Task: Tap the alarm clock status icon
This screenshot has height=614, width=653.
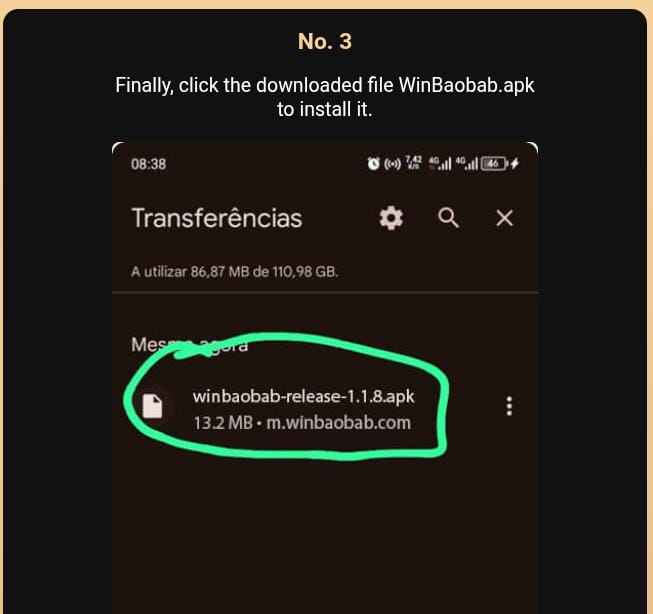Action: click(x=374, y=163)
